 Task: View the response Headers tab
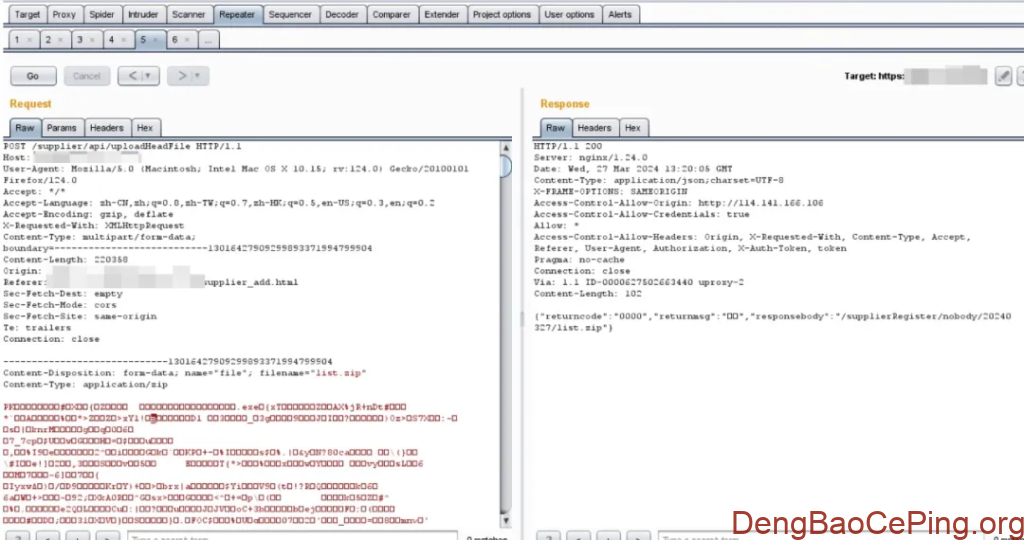click(x=594, y=128)
